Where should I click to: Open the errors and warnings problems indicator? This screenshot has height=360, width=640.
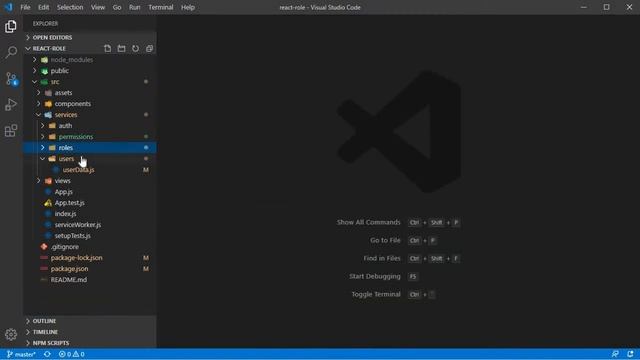(x=71, y=354)
